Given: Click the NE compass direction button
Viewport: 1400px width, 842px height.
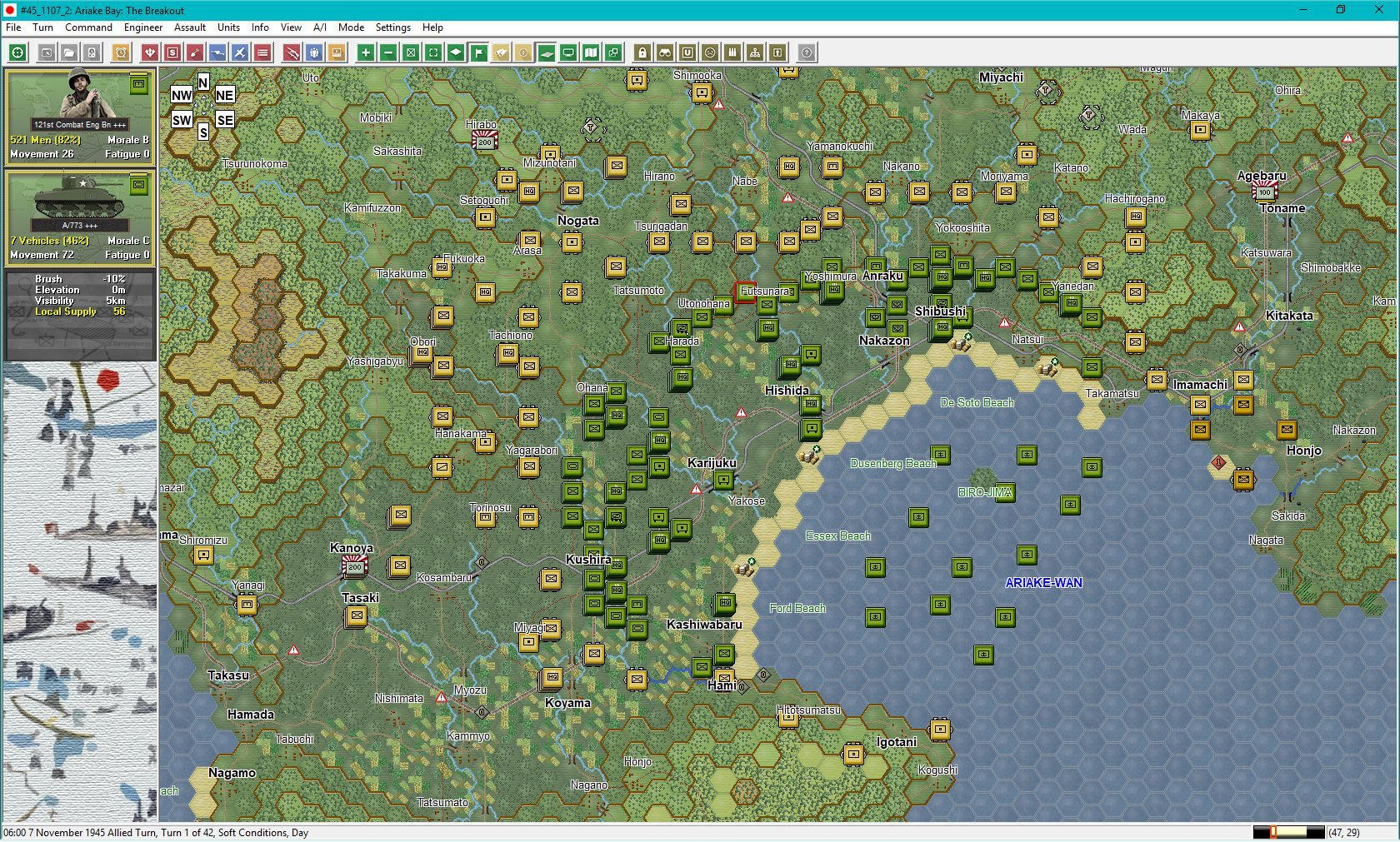Looking at the screenshot, I should (224, 95).
